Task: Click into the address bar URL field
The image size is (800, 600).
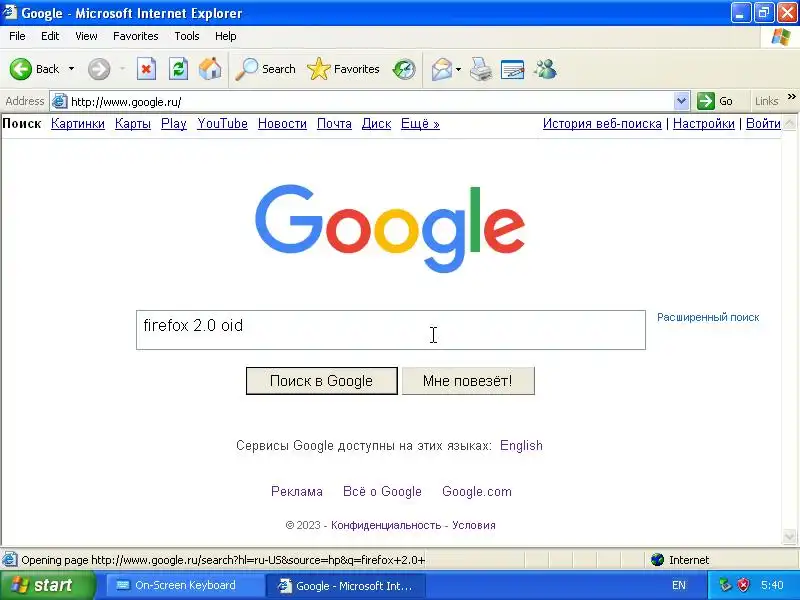Action: point(371,102)
